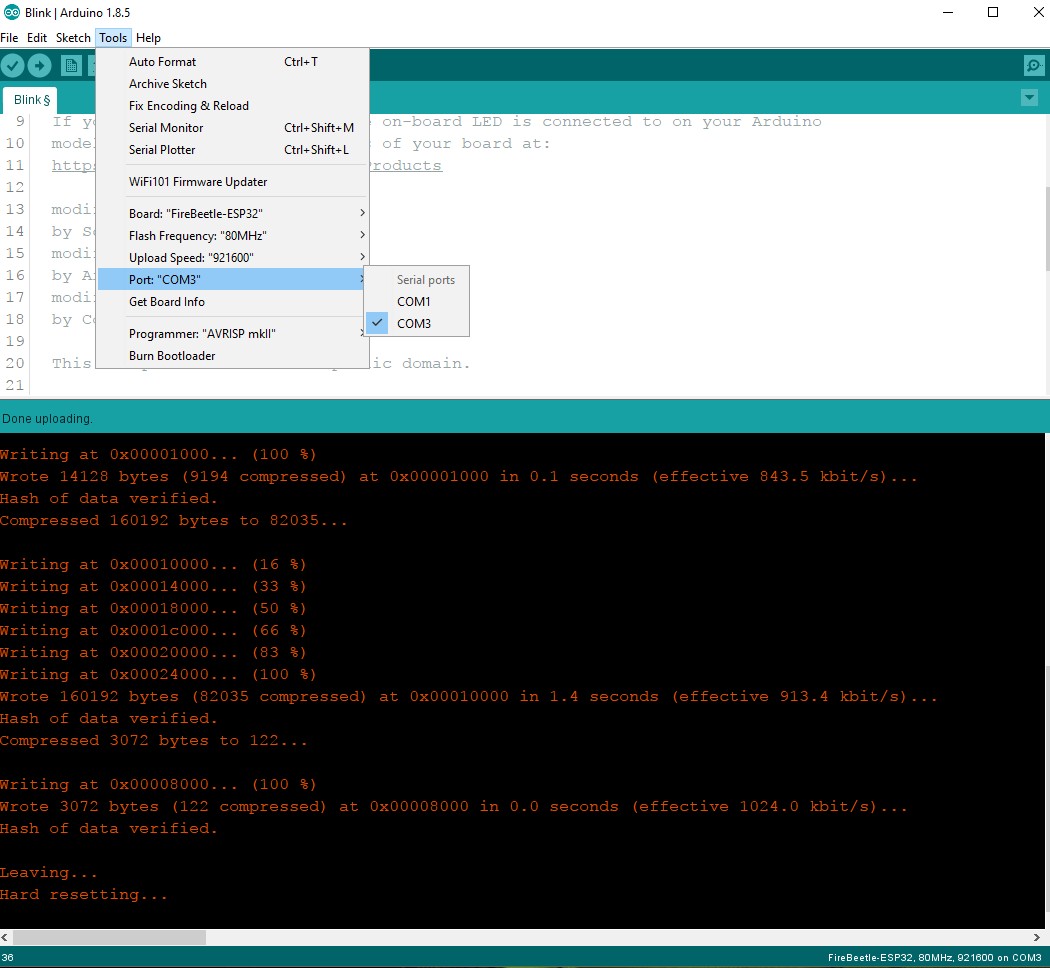The width and height of the screenshot is (1050, 968).
Task: Expand the Upload Speed "921600" submenu
Action: 233,258
